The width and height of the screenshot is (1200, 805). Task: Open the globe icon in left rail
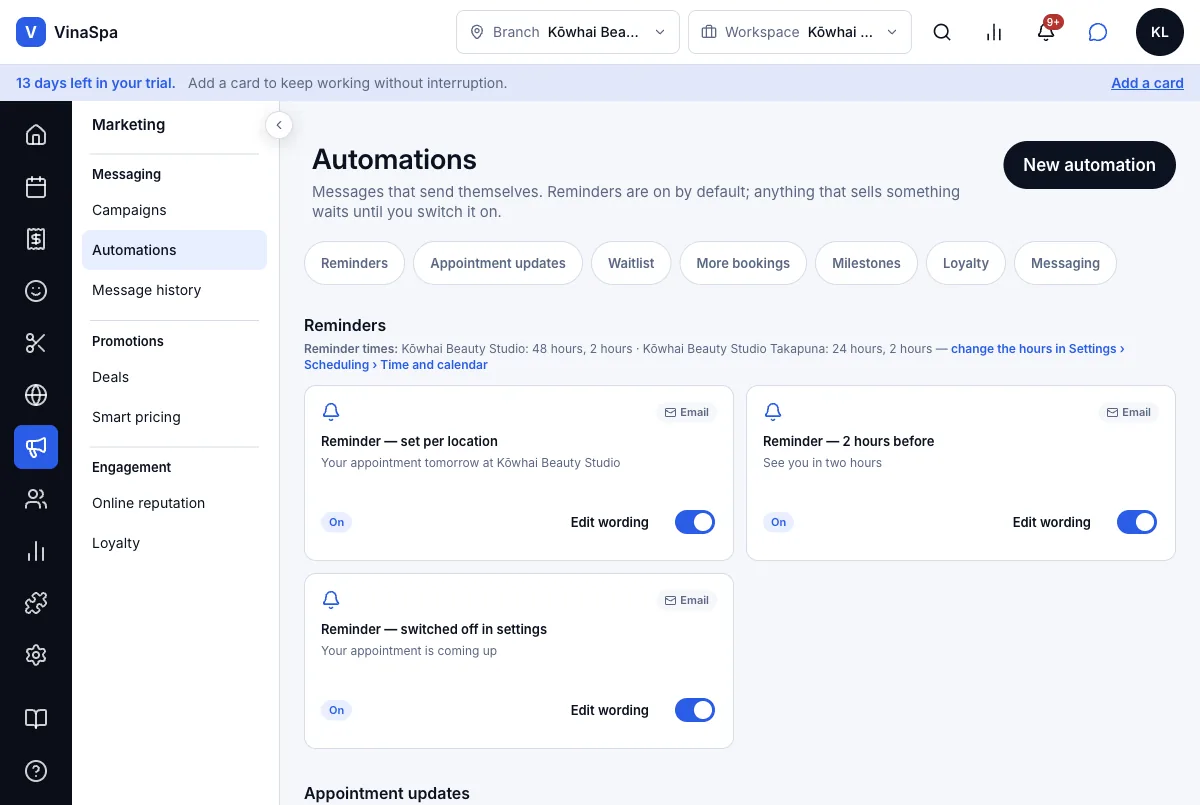36,395
